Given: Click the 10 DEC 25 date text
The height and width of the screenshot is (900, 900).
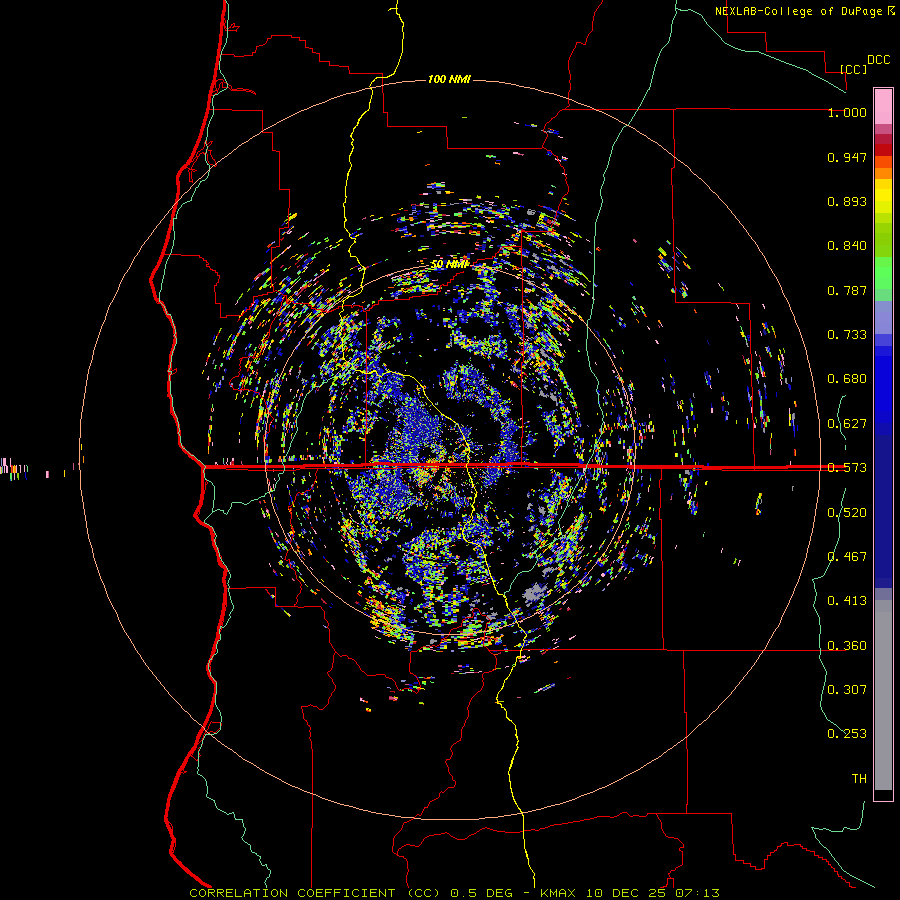Looking at the screenshot, I should click(x=626, y=893).
